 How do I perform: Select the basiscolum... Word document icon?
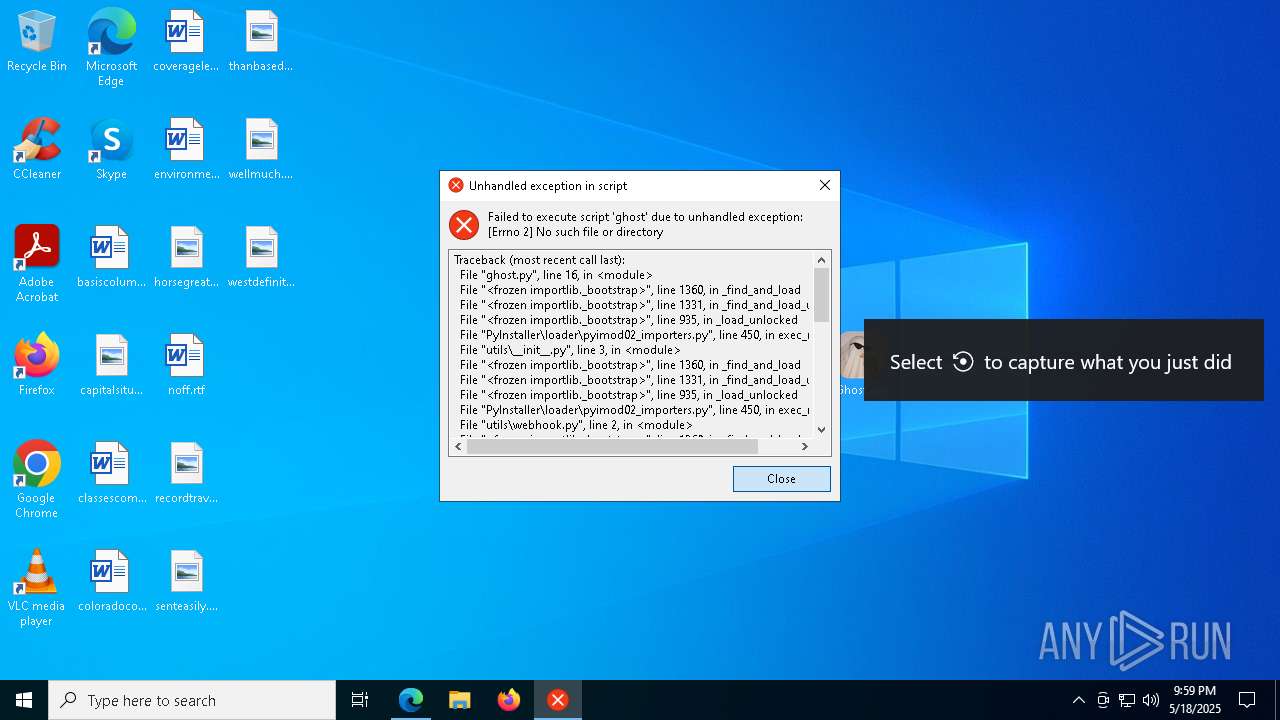click(x=111, y=258)
